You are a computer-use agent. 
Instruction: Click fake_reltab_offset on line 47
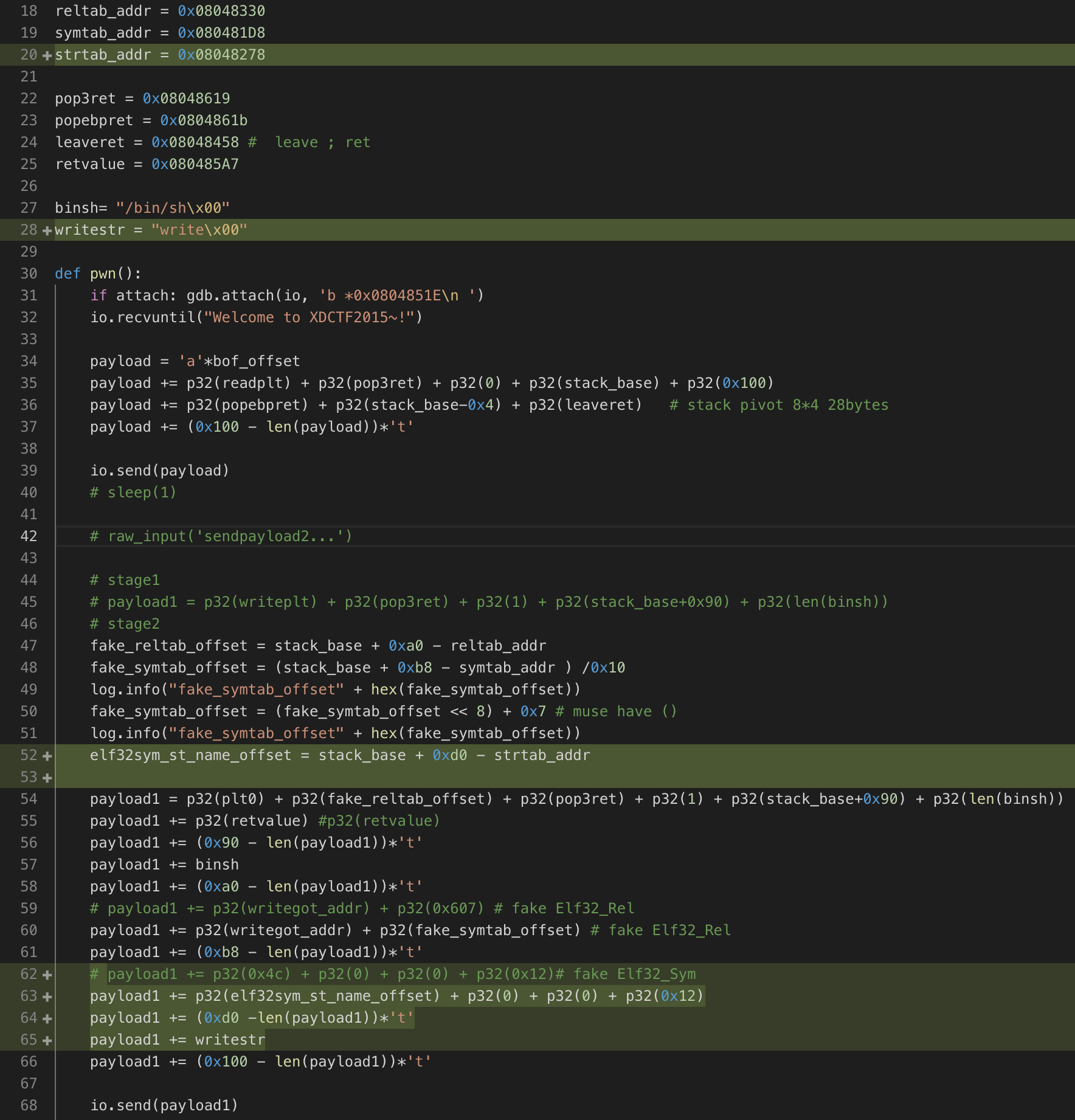[x=169, y=646]
